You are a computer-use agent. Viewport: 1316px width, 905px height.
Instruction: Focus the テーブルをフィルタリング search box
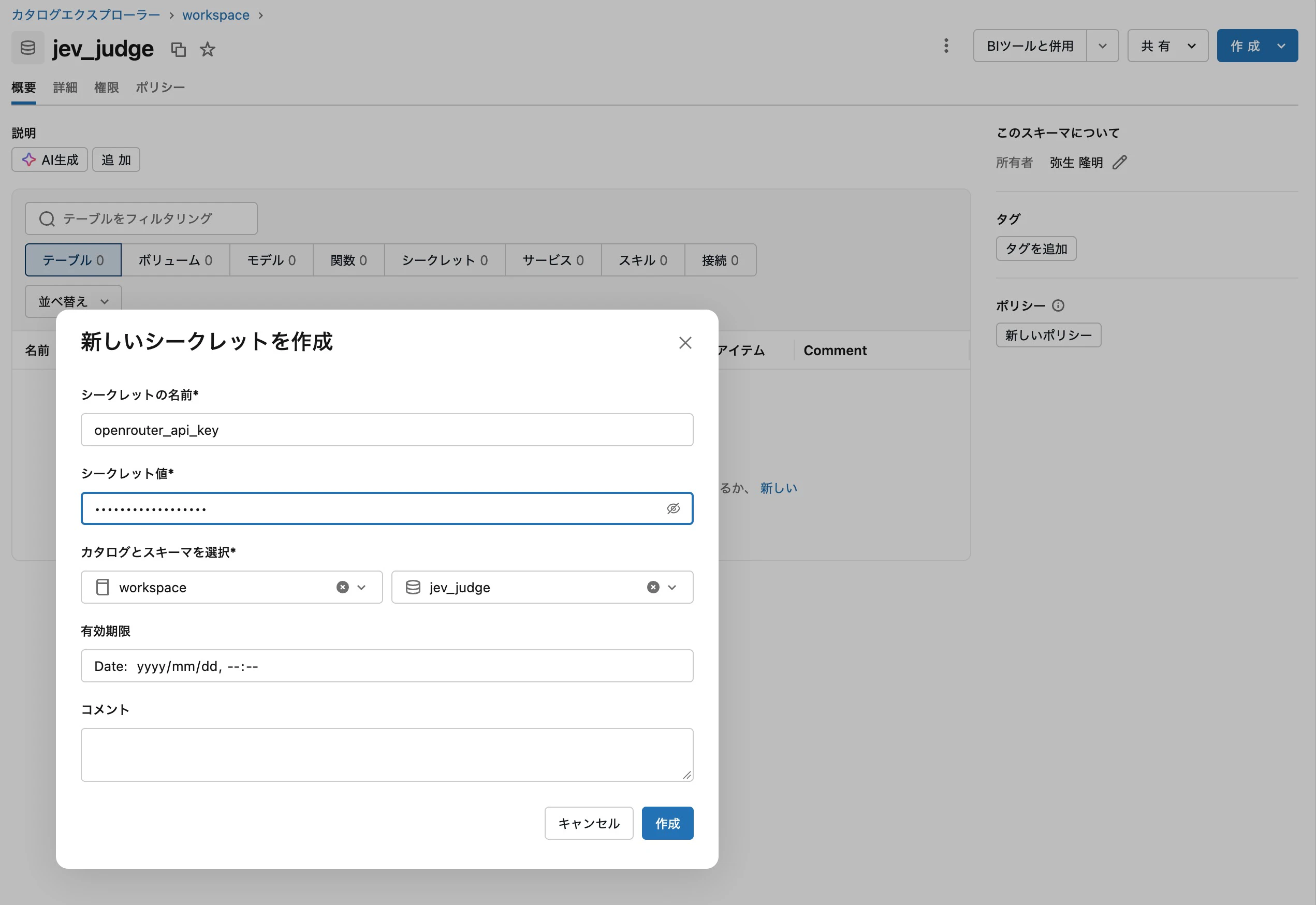click(x=141, y=219)
